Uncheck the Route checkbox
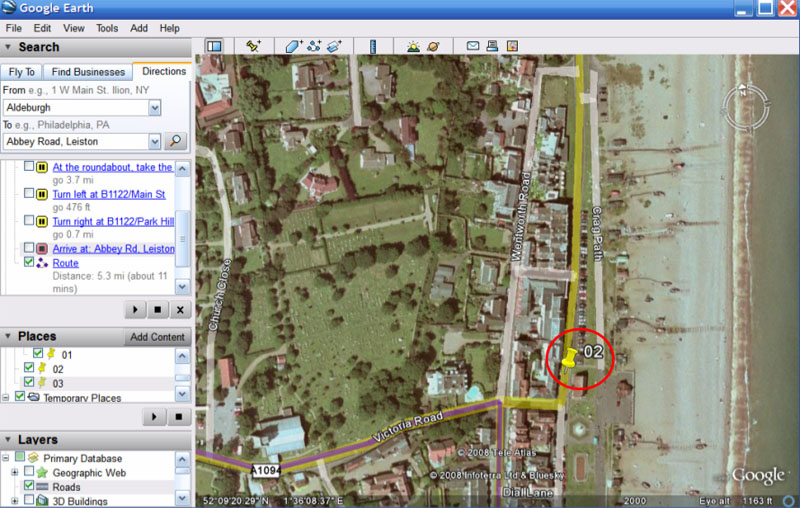This screenshot has height=508, width=800. point(29,262)
